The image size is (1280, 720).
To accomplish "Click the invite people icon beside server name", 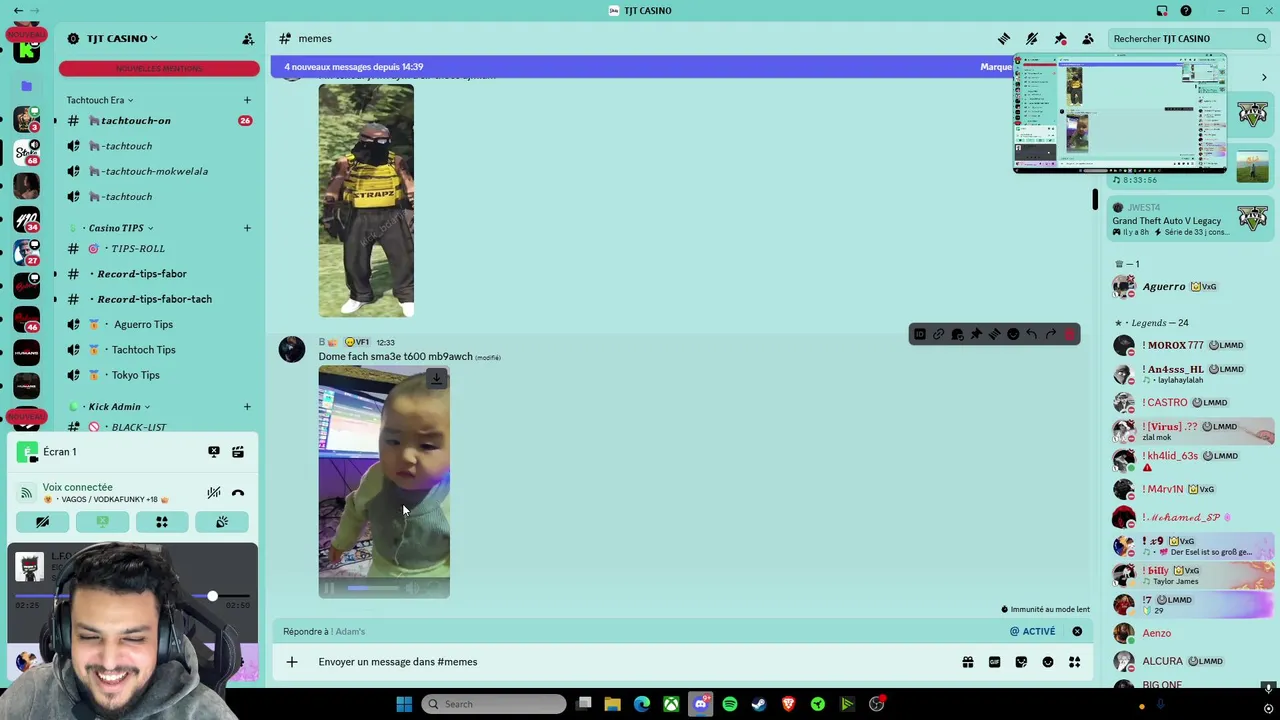I will pos(248,38).
